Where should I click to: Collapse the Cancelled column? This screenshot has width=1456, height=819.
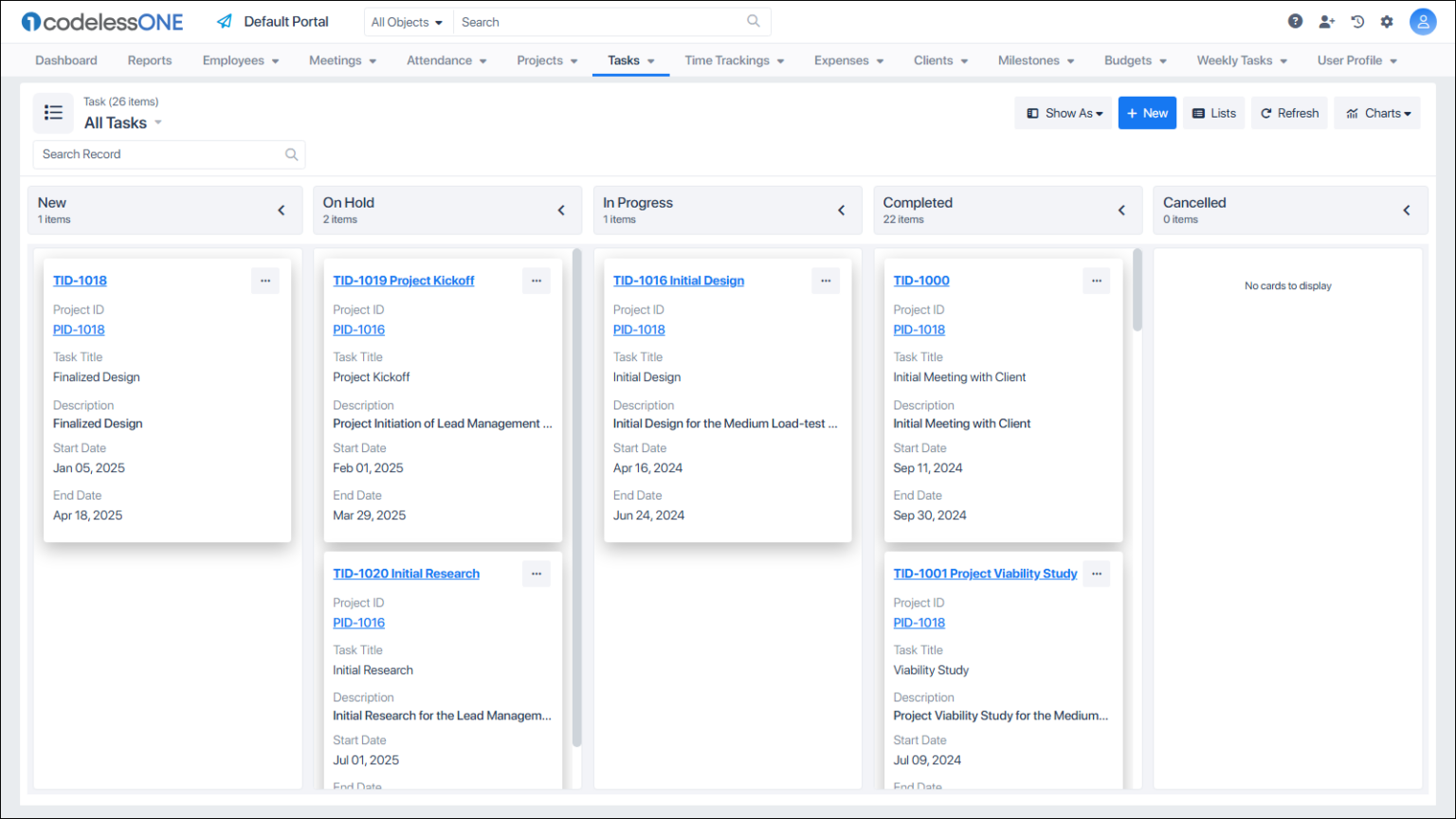point(1407,210)
